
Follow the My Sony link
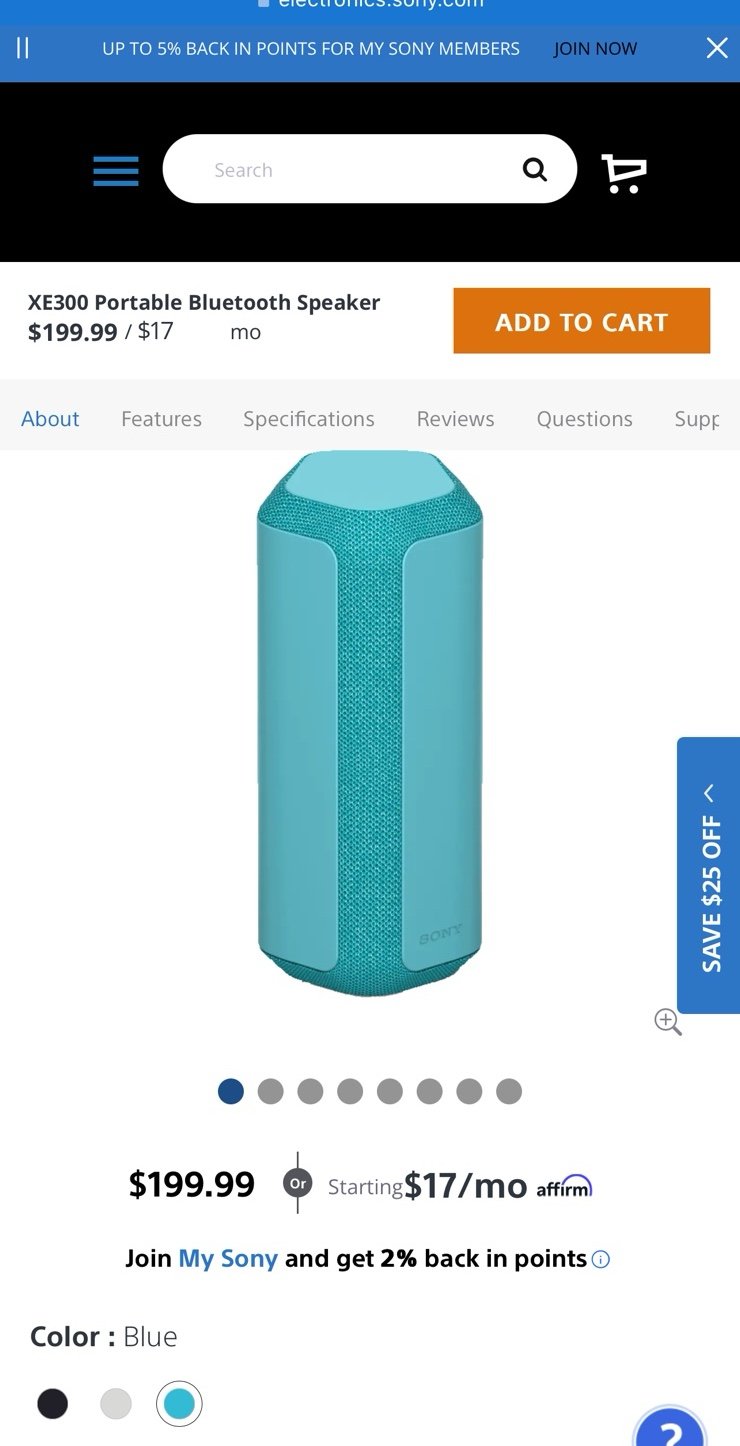[228, 1258]
